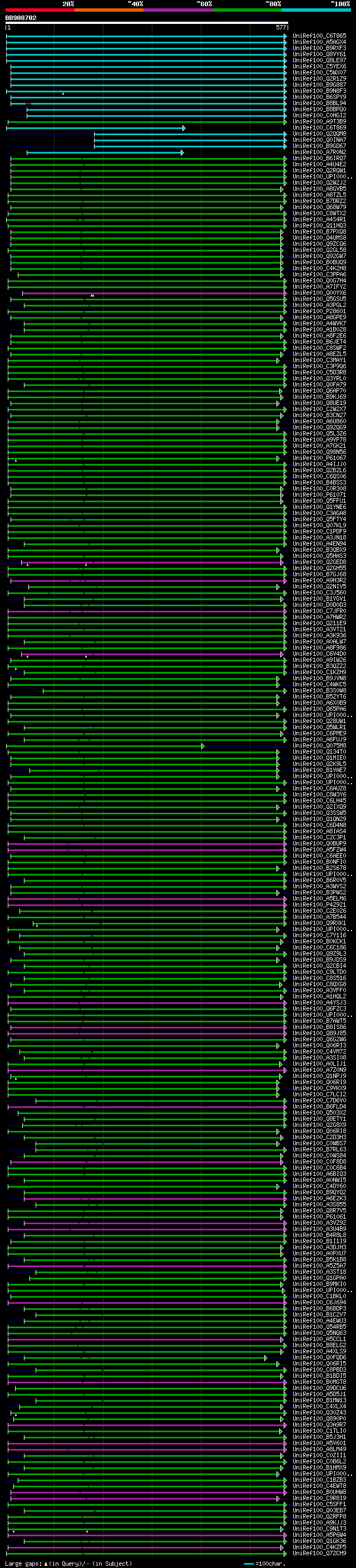Click the cyan ~100% identity color swatch
This screenshot has width=356, height=1568.
(316, 11)
